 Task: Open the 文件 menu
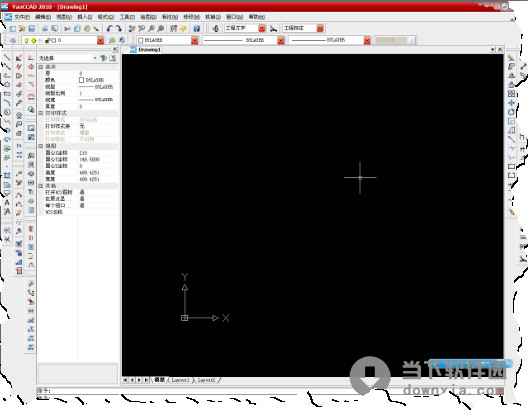22,17
